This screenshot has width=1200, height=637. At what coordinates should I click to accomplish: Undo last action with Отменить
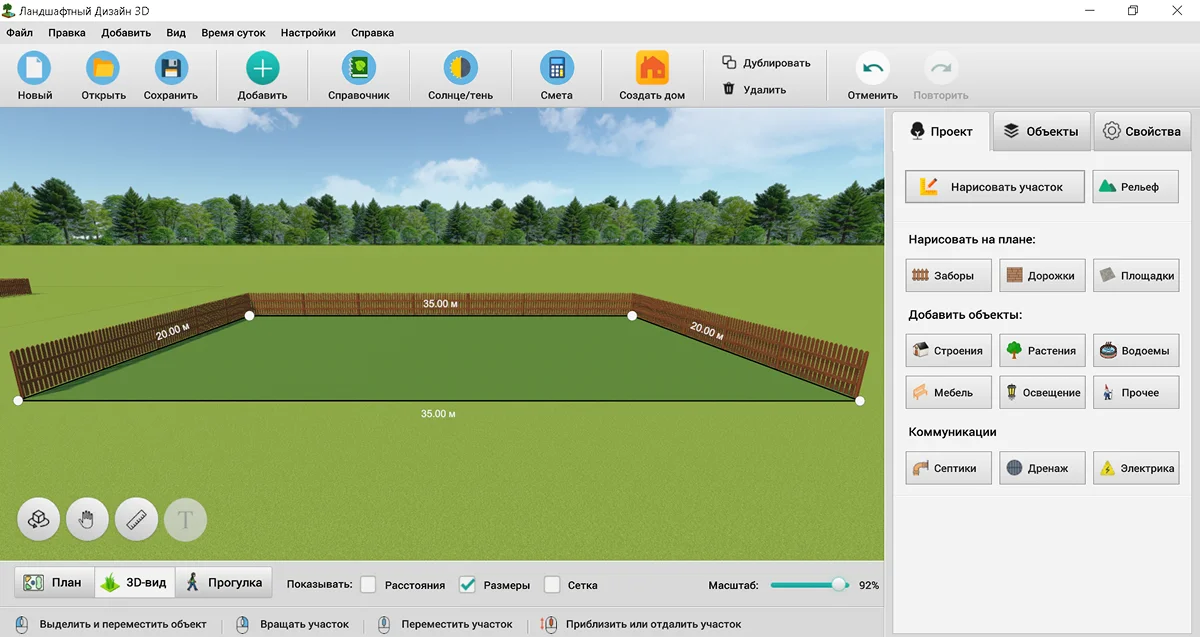click(872, 69)
